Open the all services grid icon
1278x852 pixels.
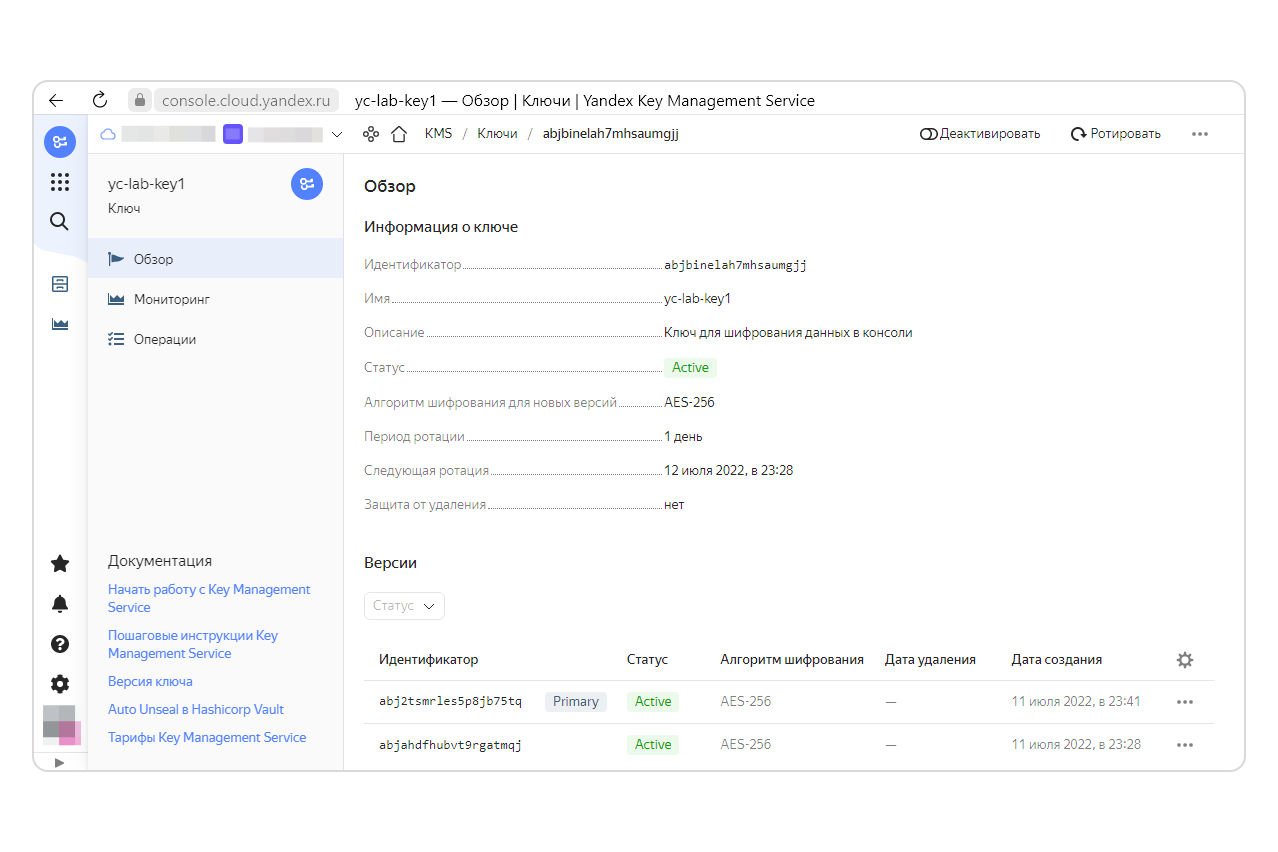[x=60, y=182]
